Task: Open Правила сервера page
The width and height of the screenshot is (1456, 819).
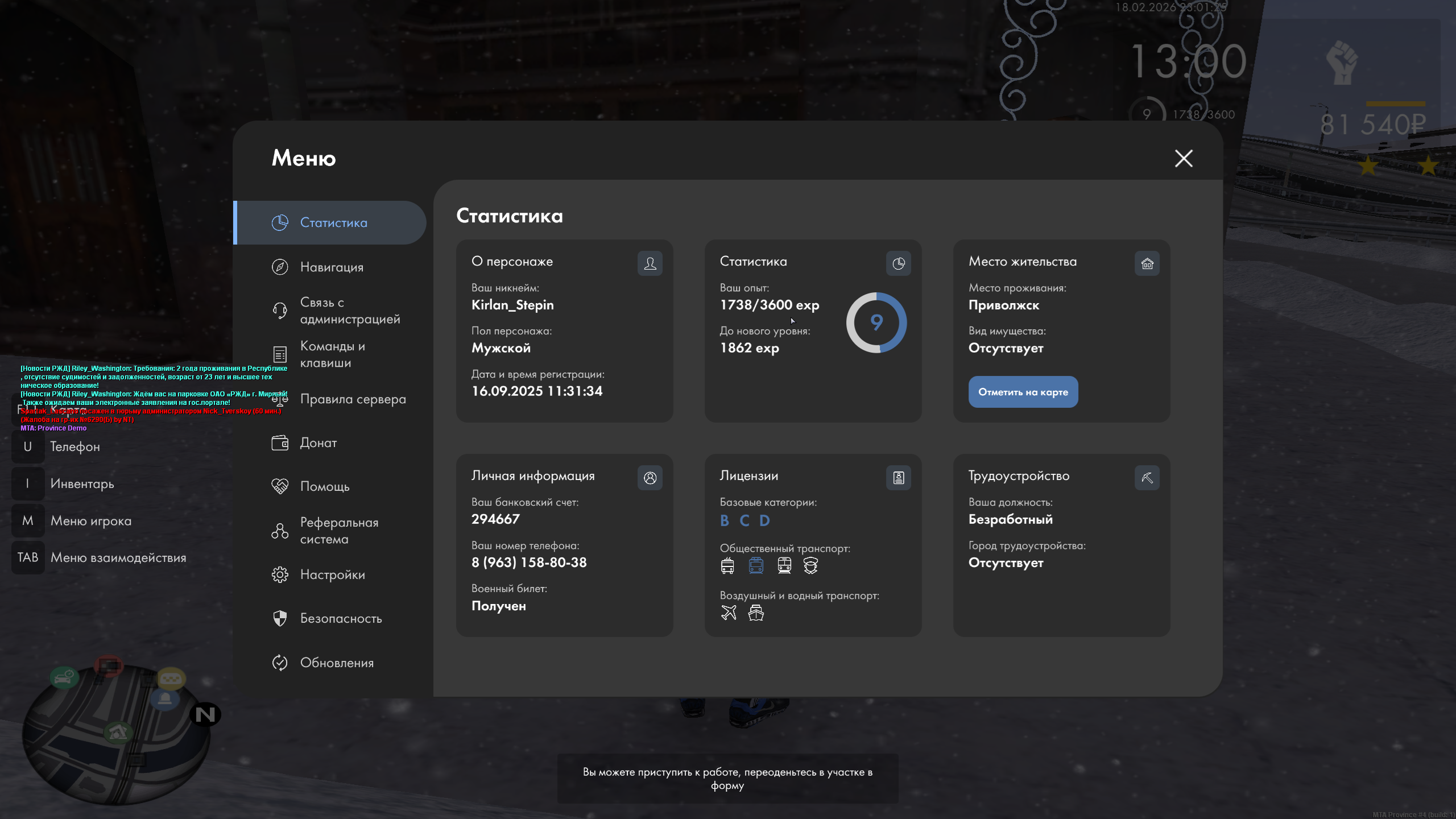Action: click(x=353, y=399)
